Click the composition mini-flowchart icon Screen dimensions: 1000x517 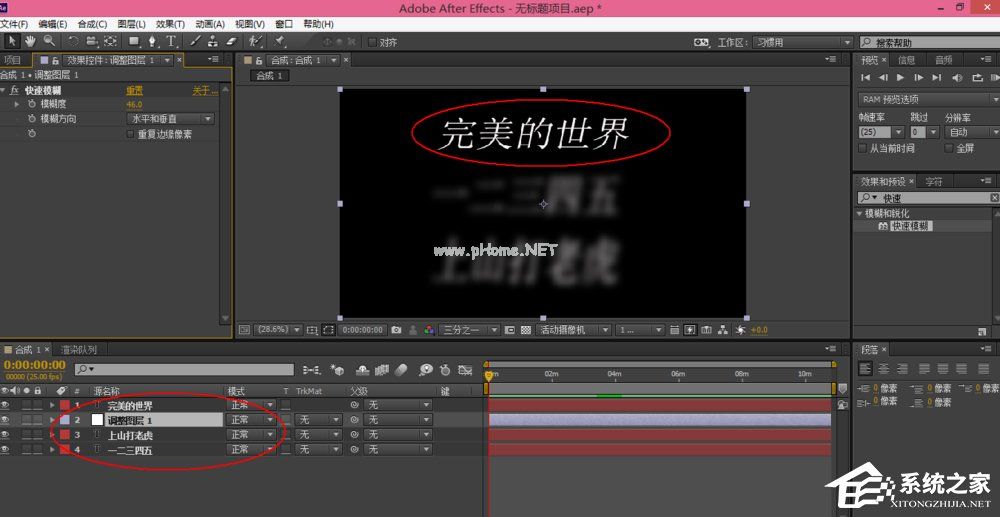pyautogui.click(x=311, y=370)
